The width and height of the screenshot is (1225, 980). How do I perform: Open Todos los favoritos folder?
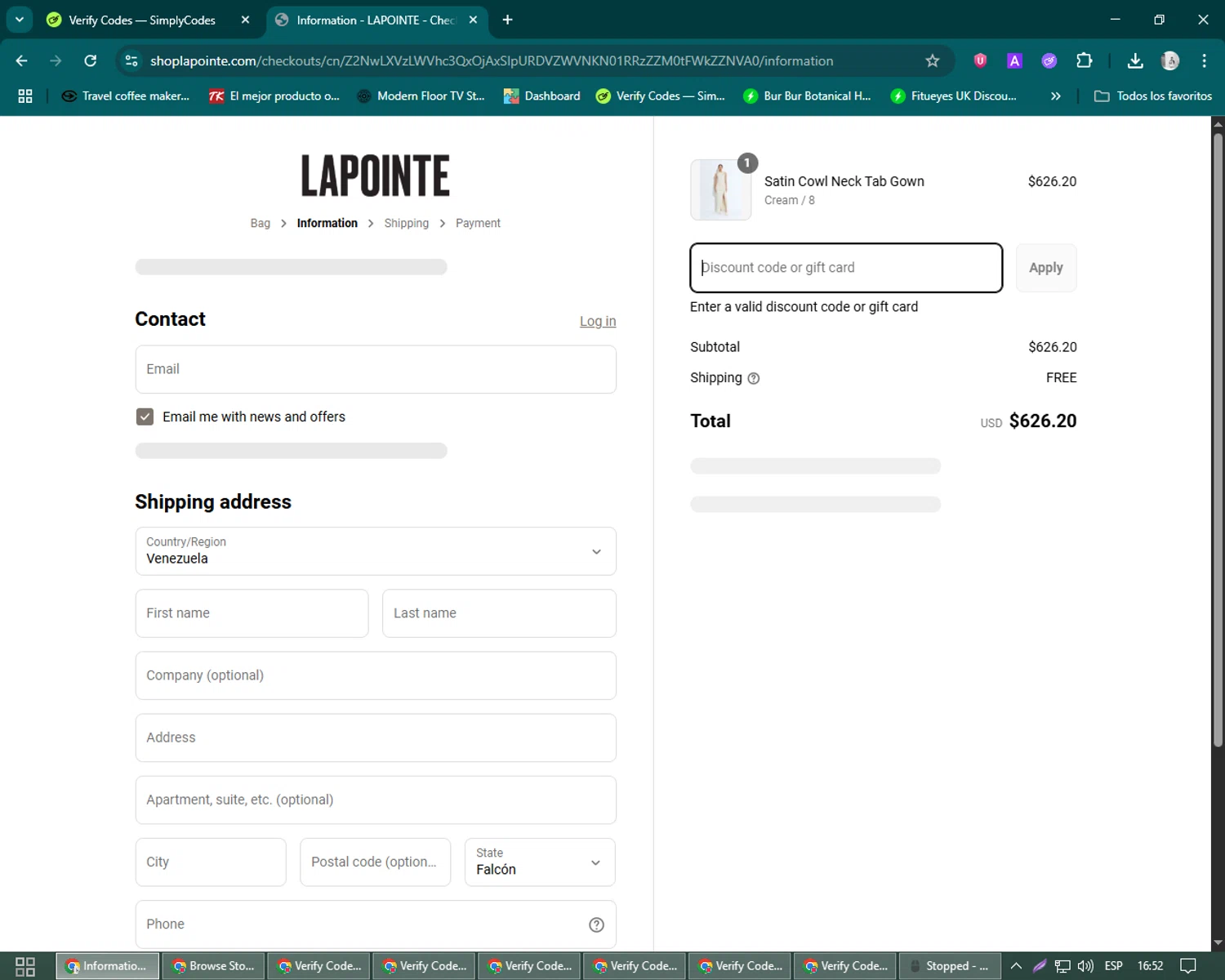click(1153, 96)
